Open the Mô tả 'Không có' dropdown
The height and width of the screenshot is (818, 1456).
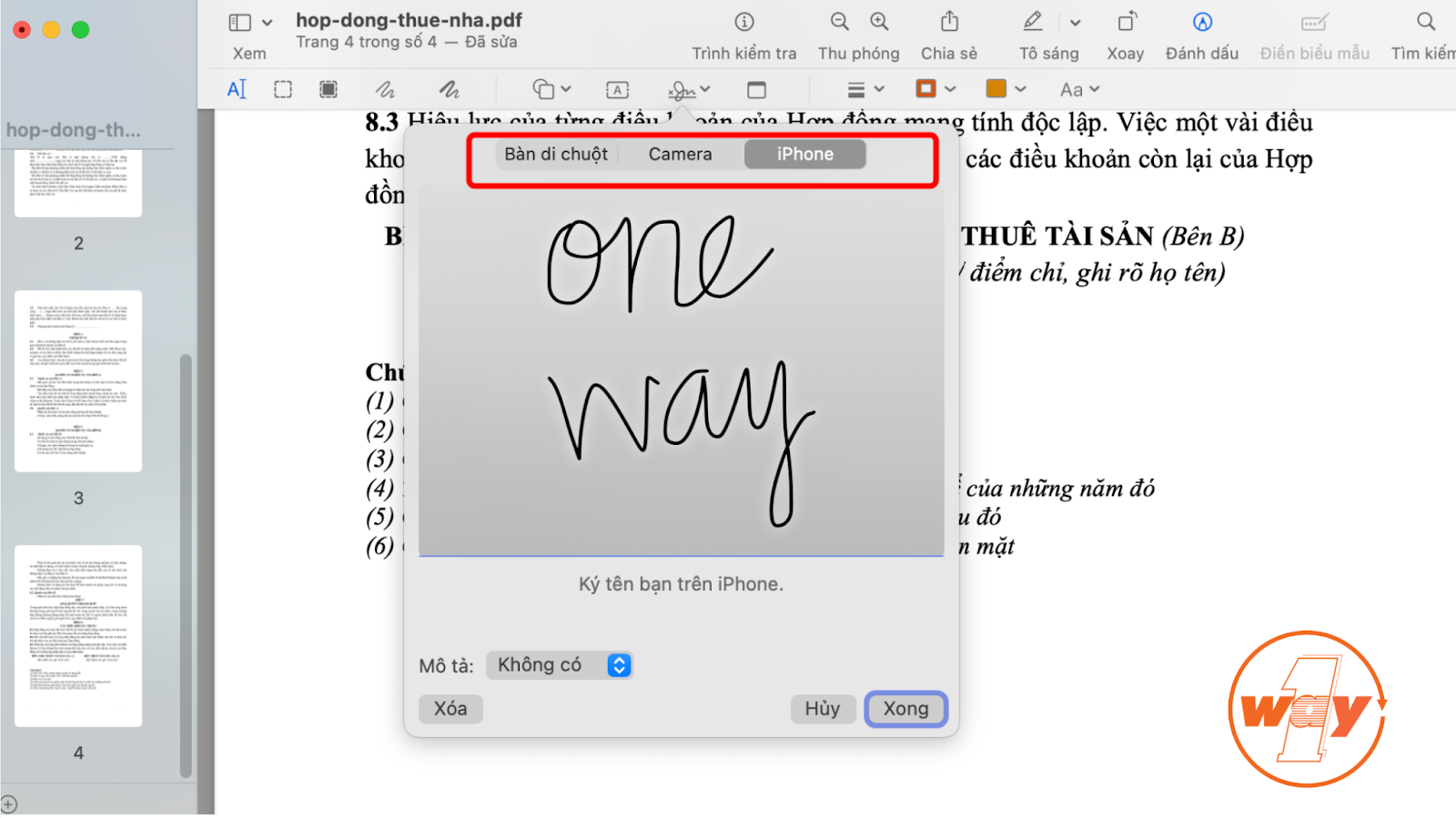pos(560,665)
